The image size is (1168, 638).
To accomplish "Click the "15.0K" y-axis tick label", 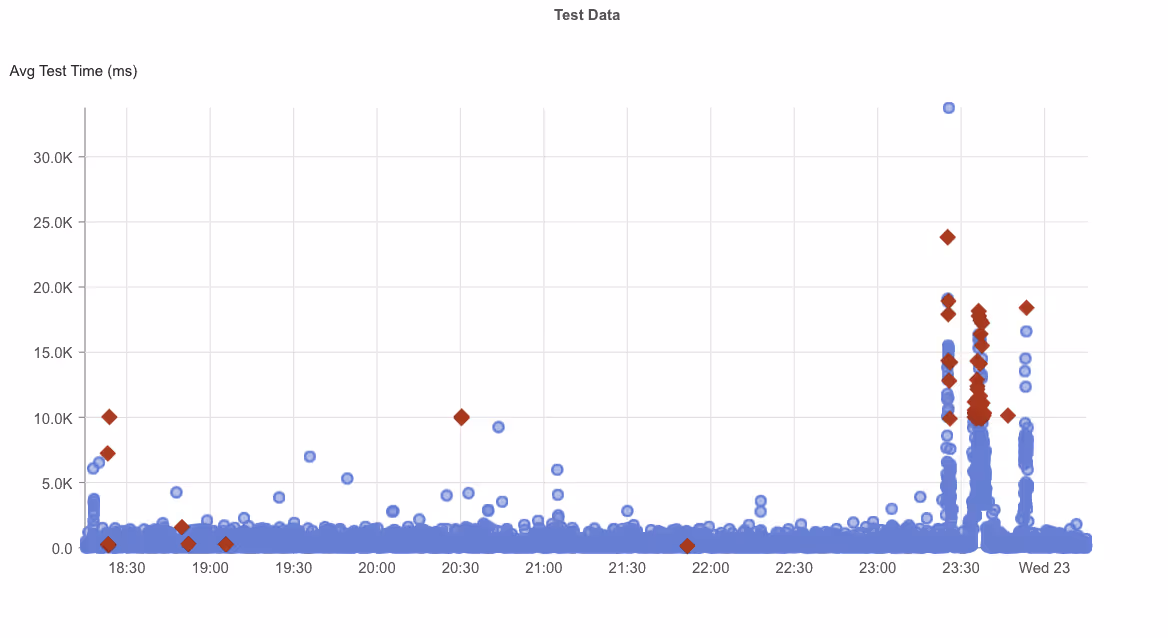I will [x=53, y=353].
